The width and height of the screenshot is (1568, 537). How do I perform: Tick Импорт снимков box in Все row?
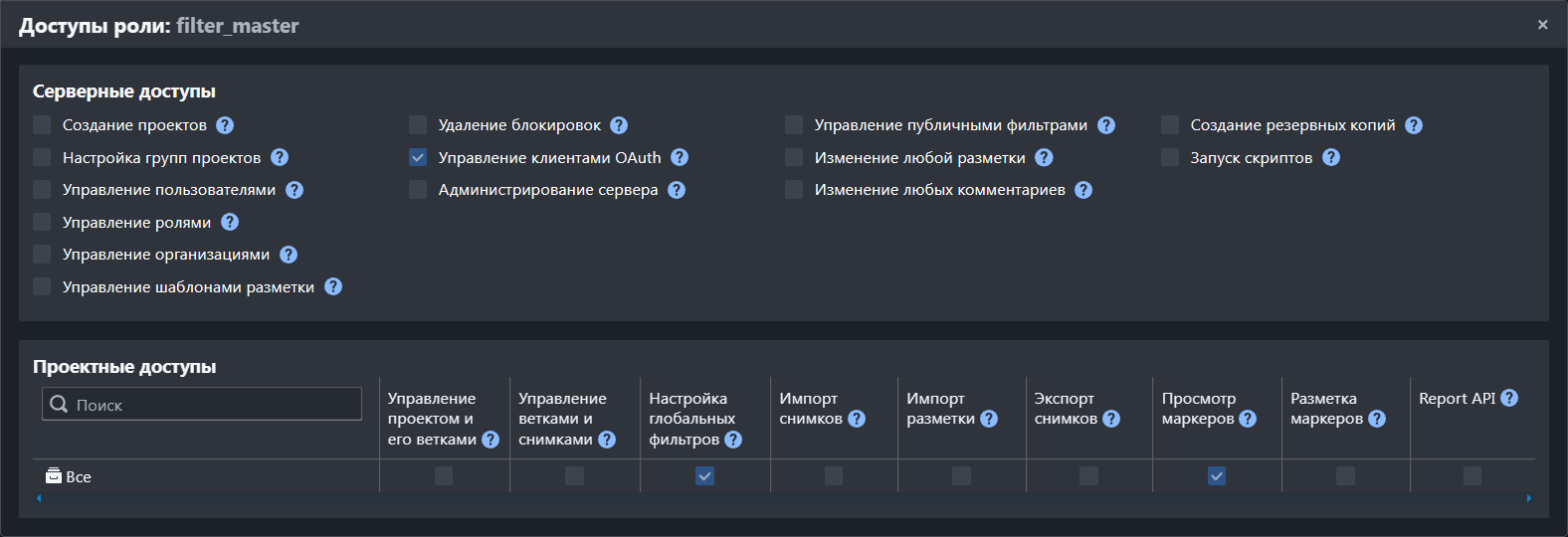pyautogui.click(x=834, y=476)
